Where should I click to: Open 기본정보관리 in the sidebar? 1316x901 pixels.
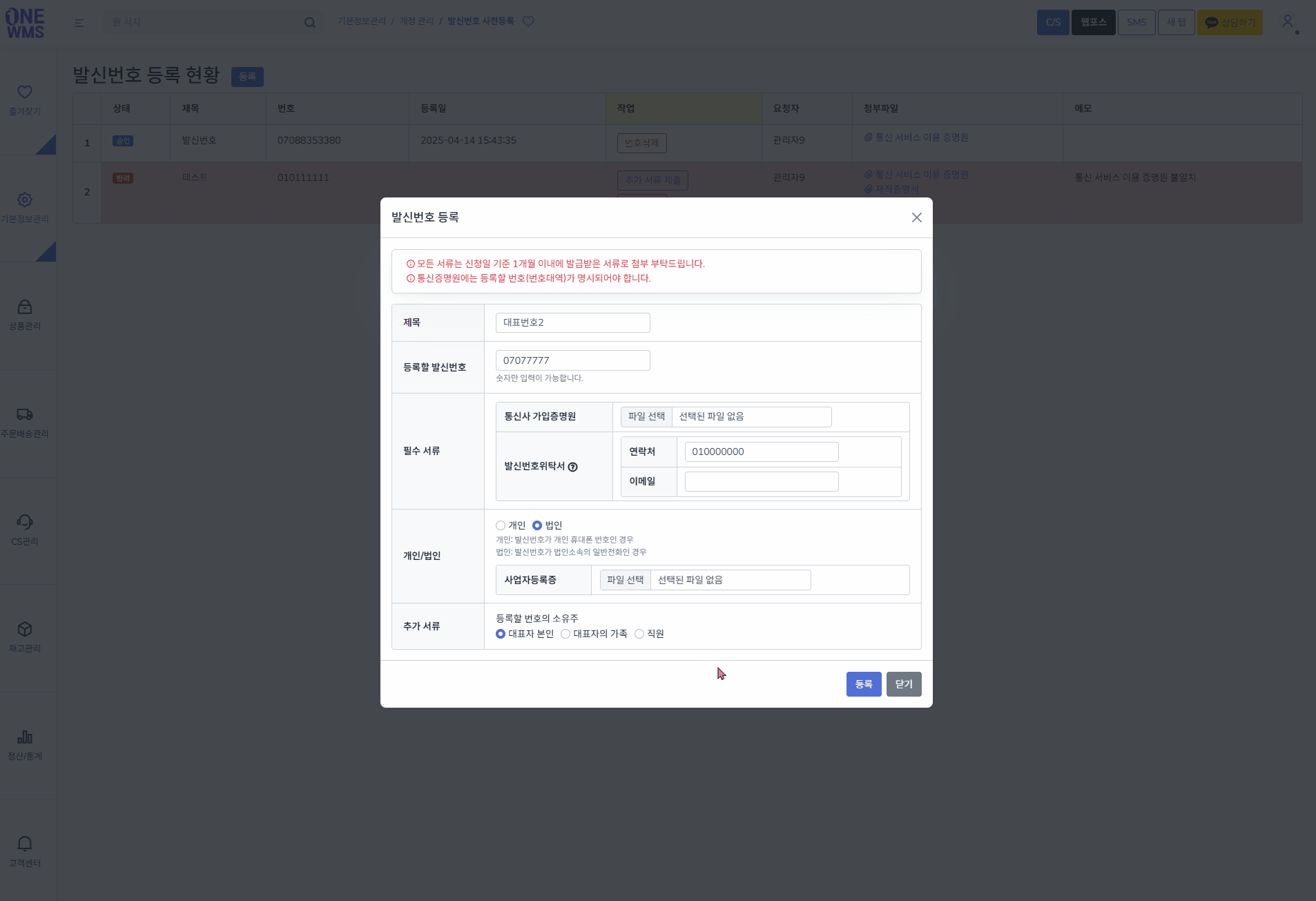(x=25, y=209)
